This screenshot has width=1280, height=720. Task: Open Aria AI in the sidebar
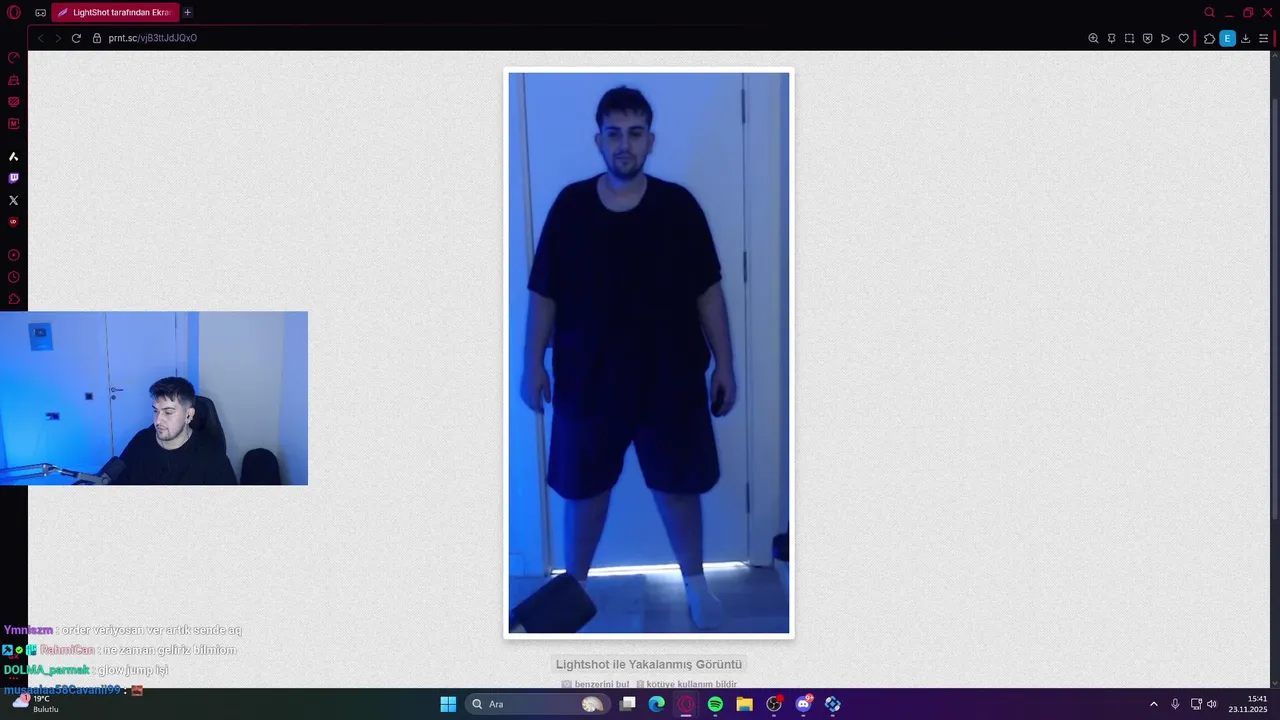pos(13,156)
